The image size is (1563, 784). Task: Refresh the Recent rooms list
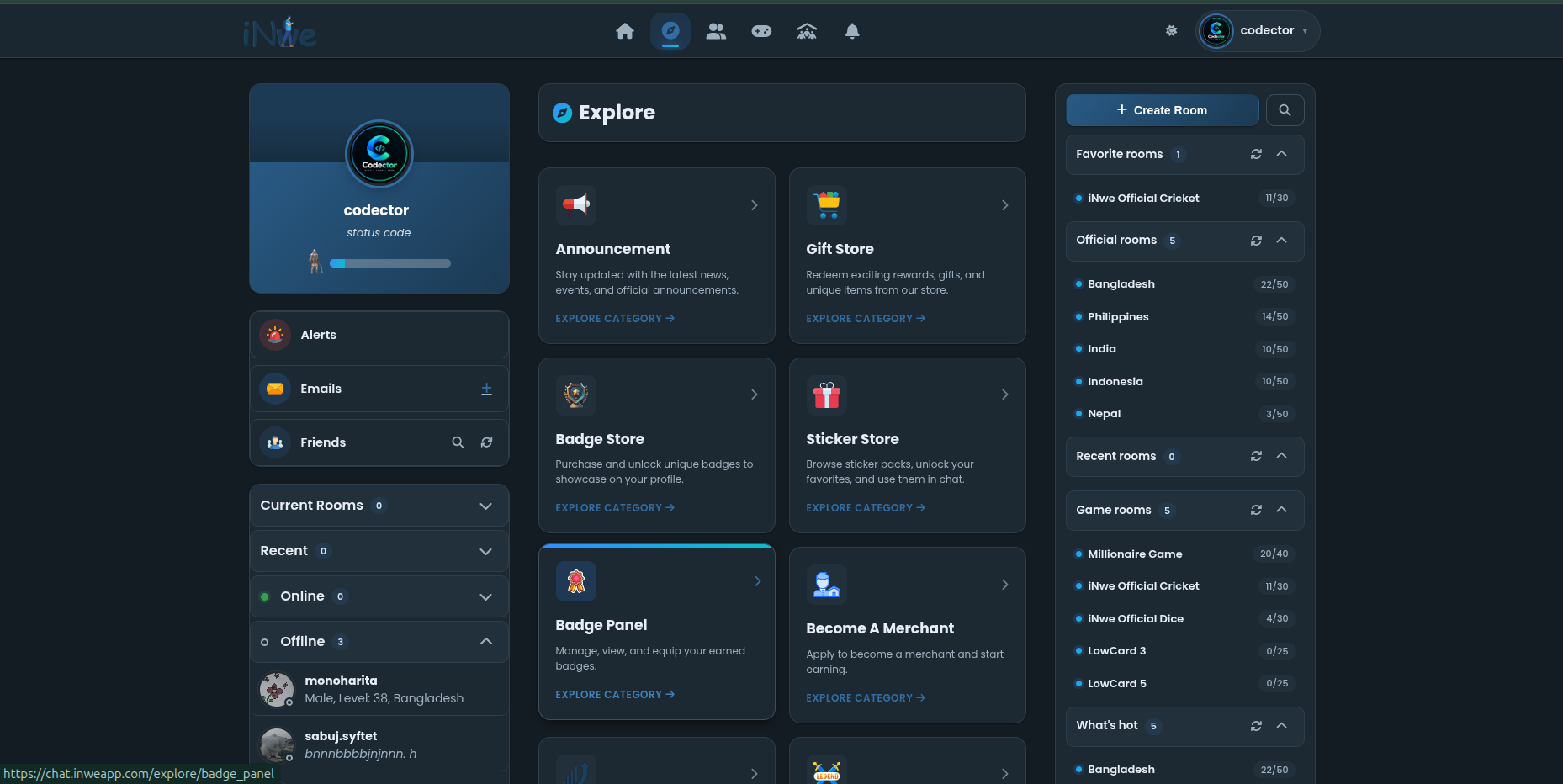1256,456
